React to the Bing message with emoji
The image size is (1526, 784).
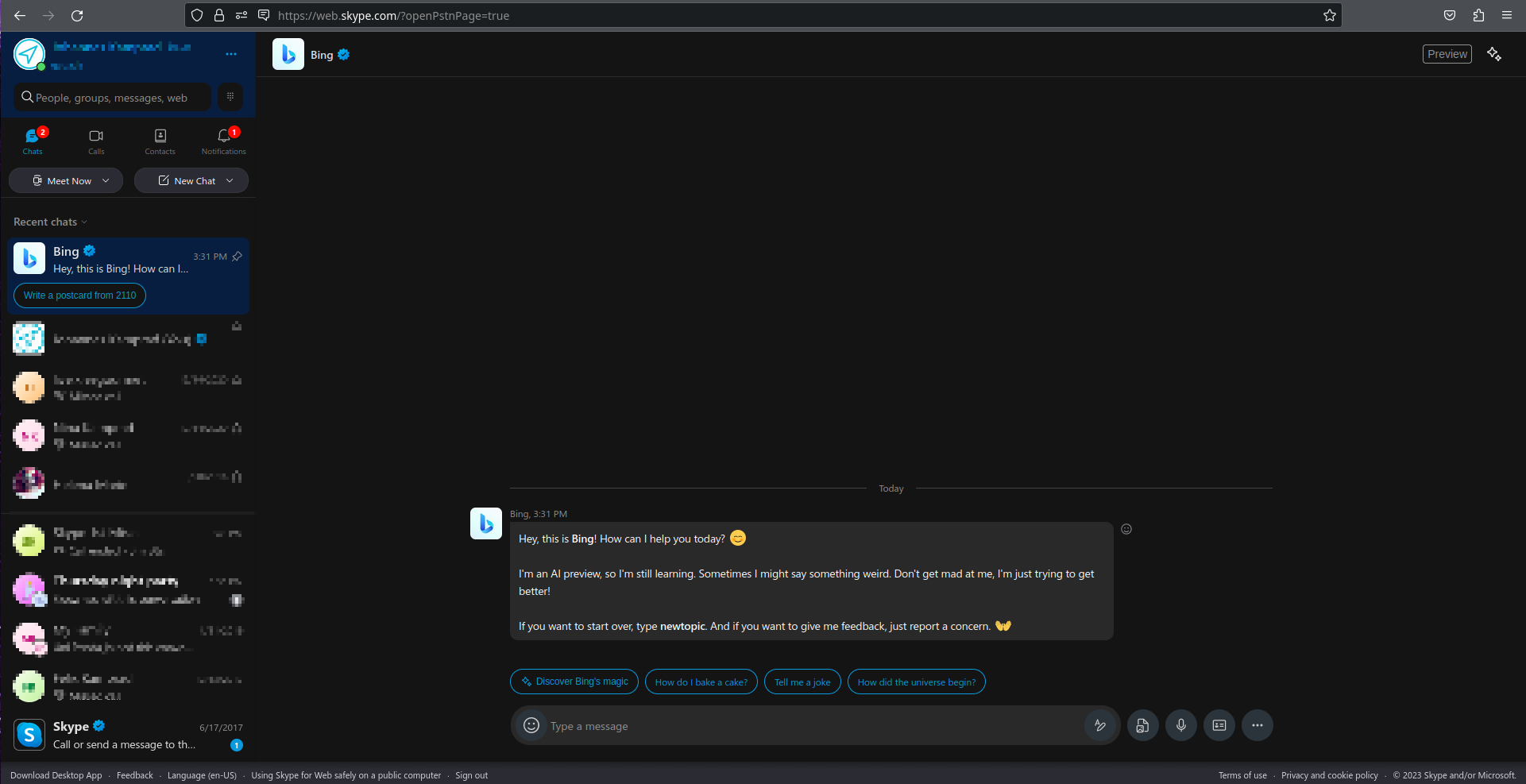[1126, 529]
